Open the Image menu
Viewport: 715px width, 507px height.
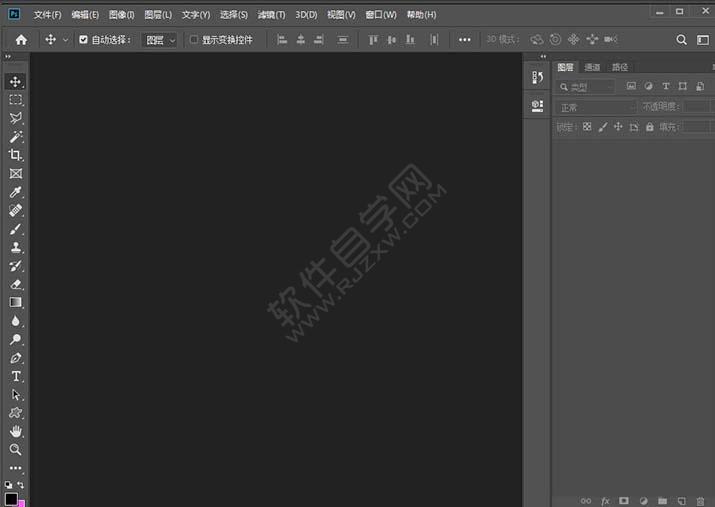click(x=121, y=15)
